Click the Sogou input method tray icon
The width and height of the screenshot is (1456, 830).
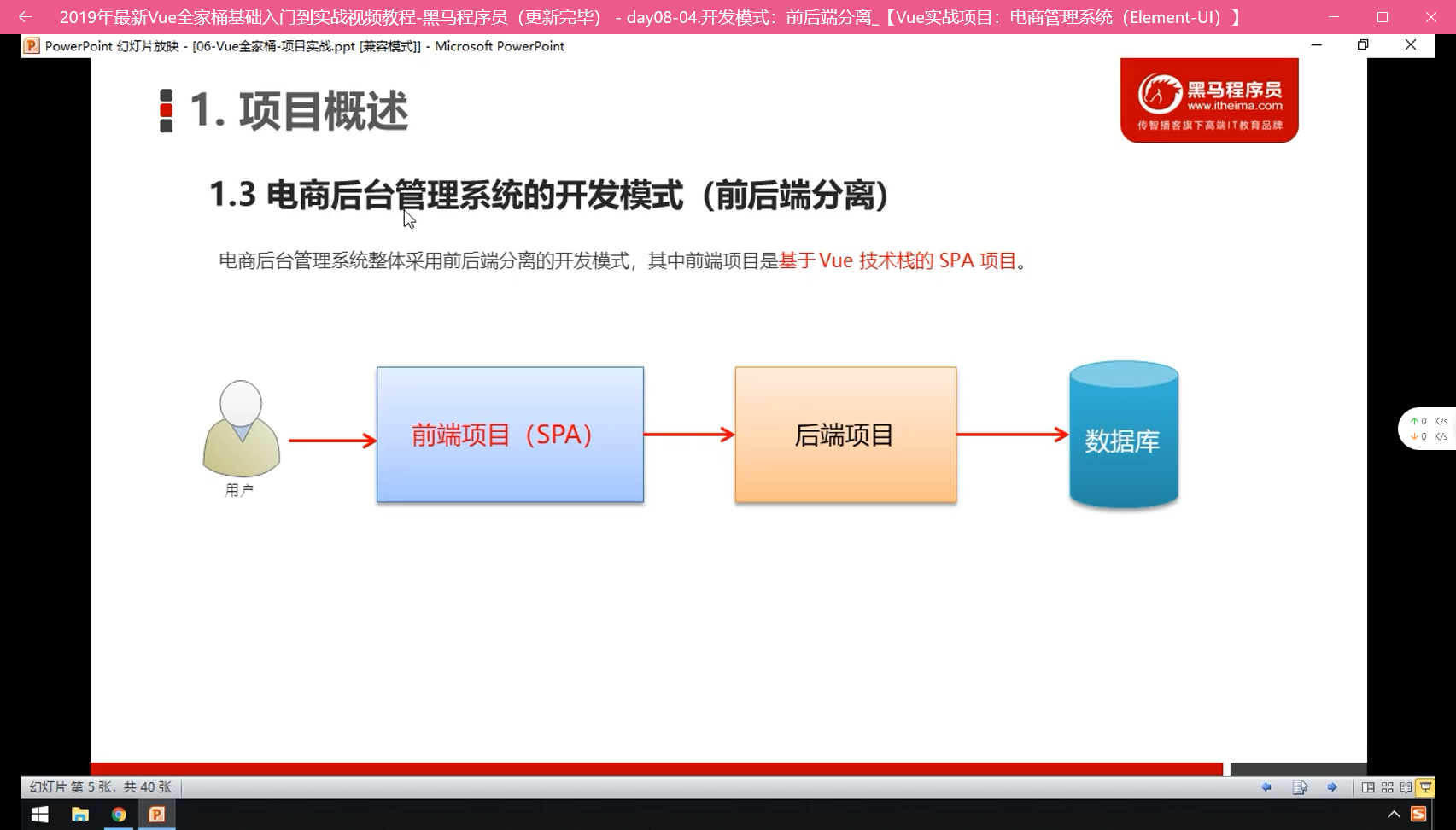click(x=1418, y=815)
